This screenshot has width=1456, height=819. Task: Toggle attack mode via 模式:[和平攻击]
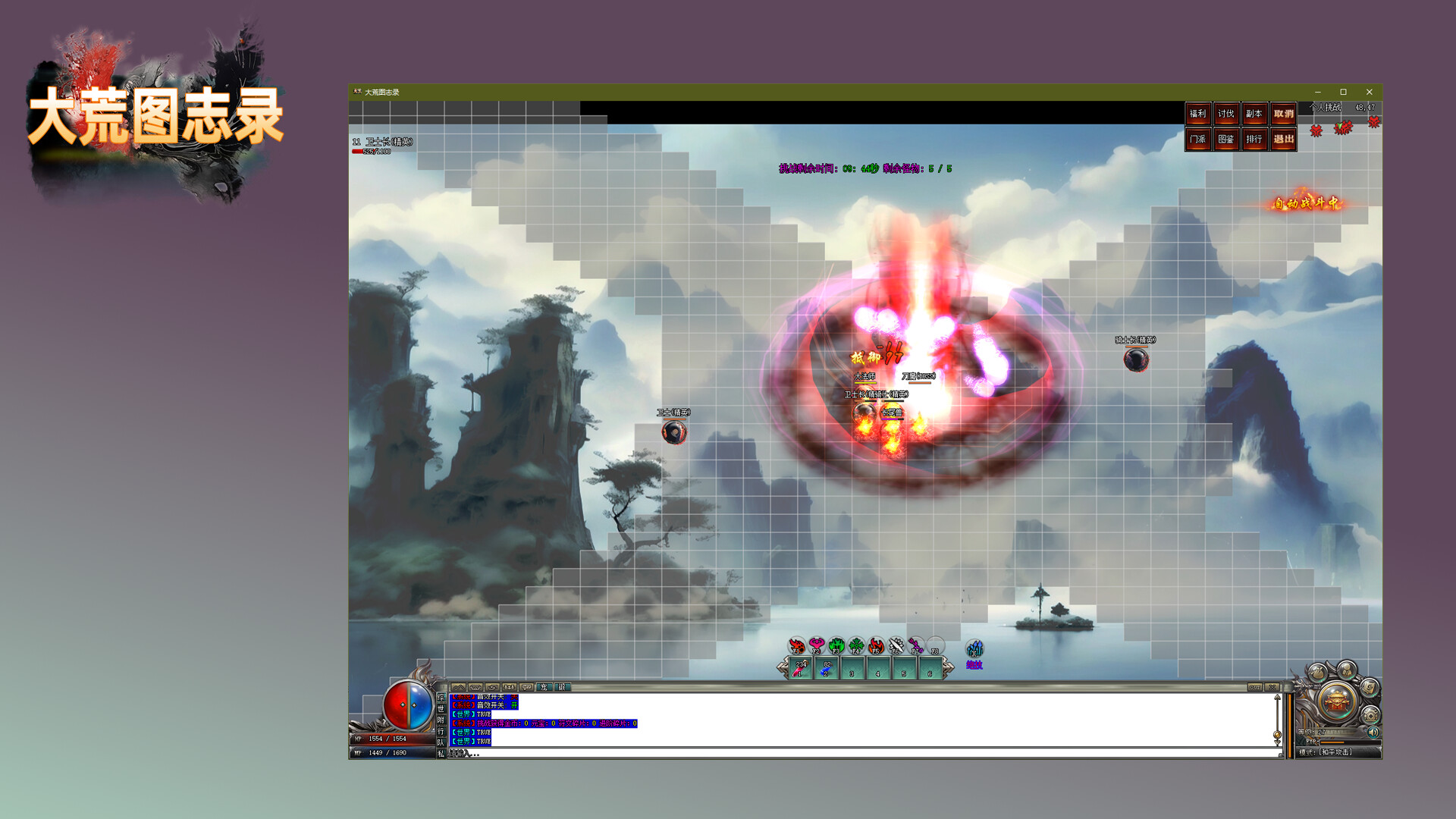tap(1326, 752)
